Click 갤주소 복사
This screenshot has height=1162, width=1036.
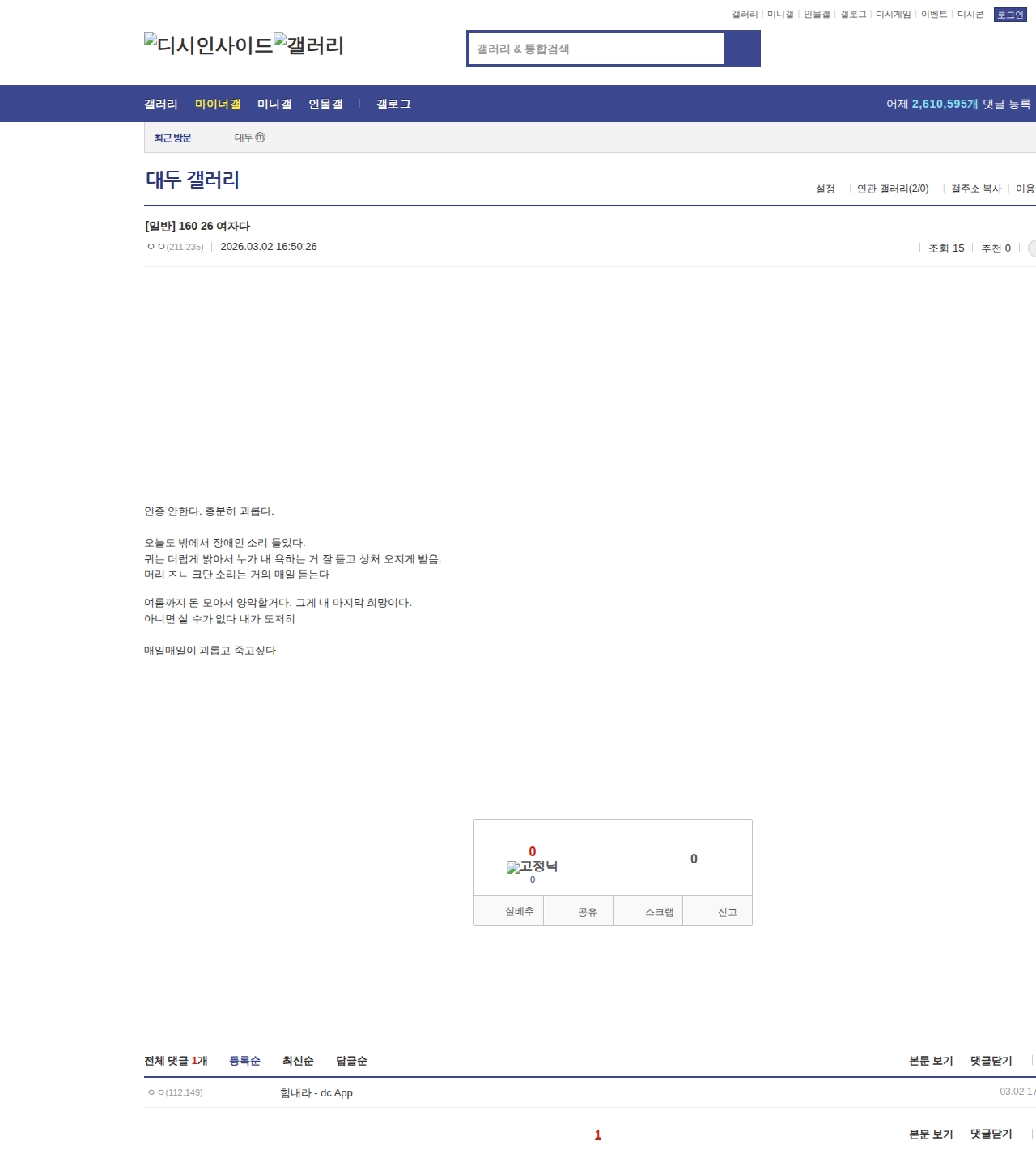click(976, 189)
